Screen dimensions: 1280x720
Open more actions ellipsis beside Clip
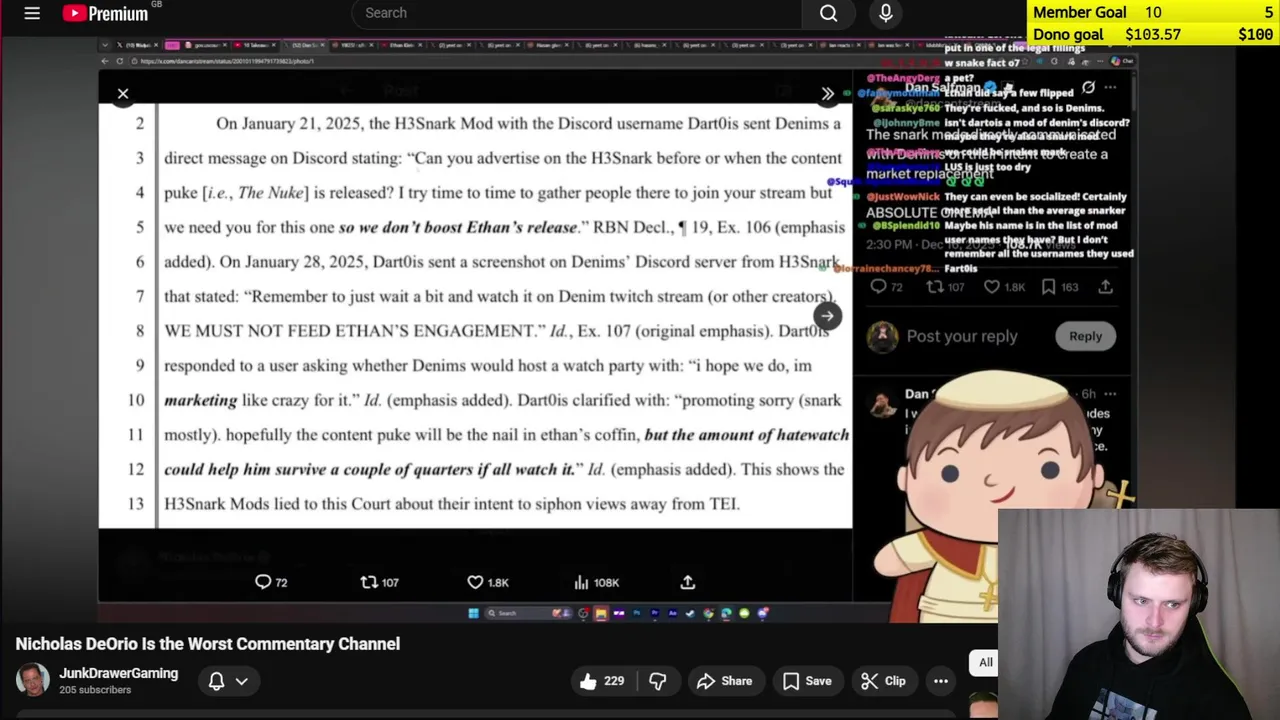[941, 681]
